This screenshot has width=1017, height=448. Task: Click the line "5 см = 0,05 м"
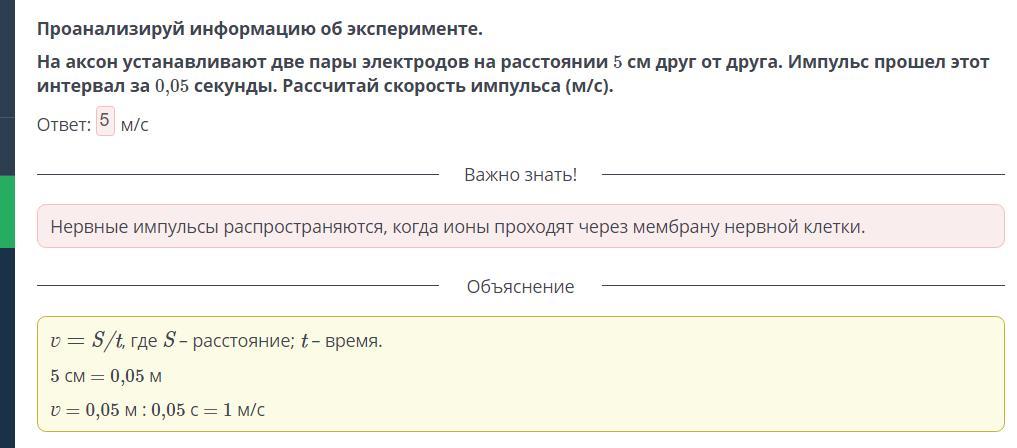(106, 376)
